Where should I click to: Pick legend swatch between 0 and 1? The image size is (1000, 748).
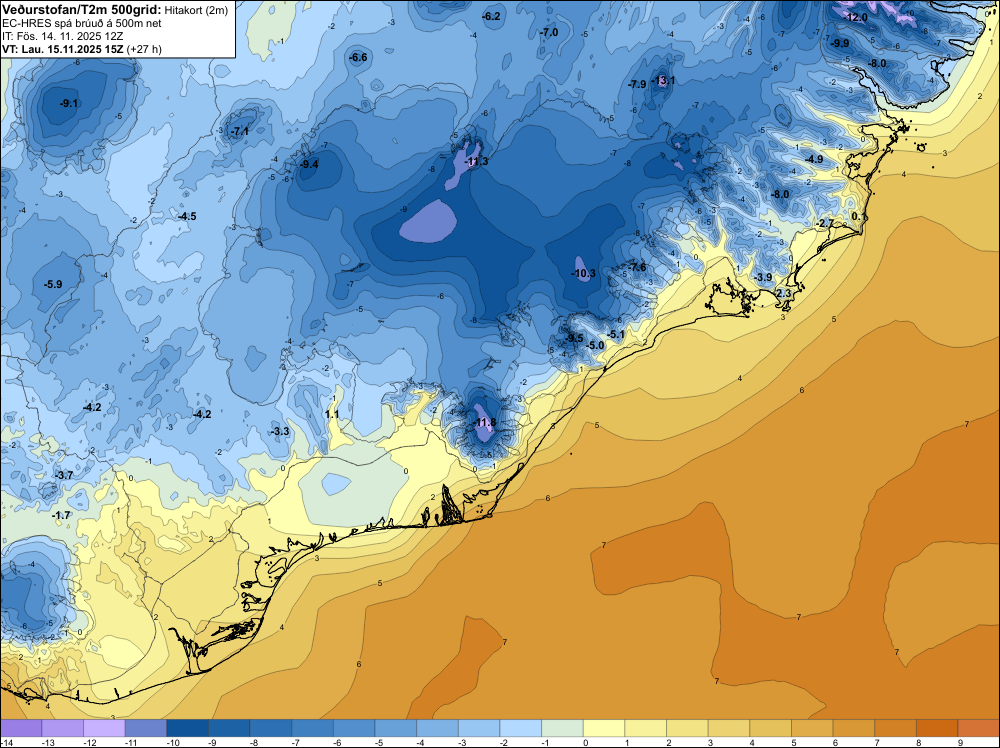coord(604,728)
